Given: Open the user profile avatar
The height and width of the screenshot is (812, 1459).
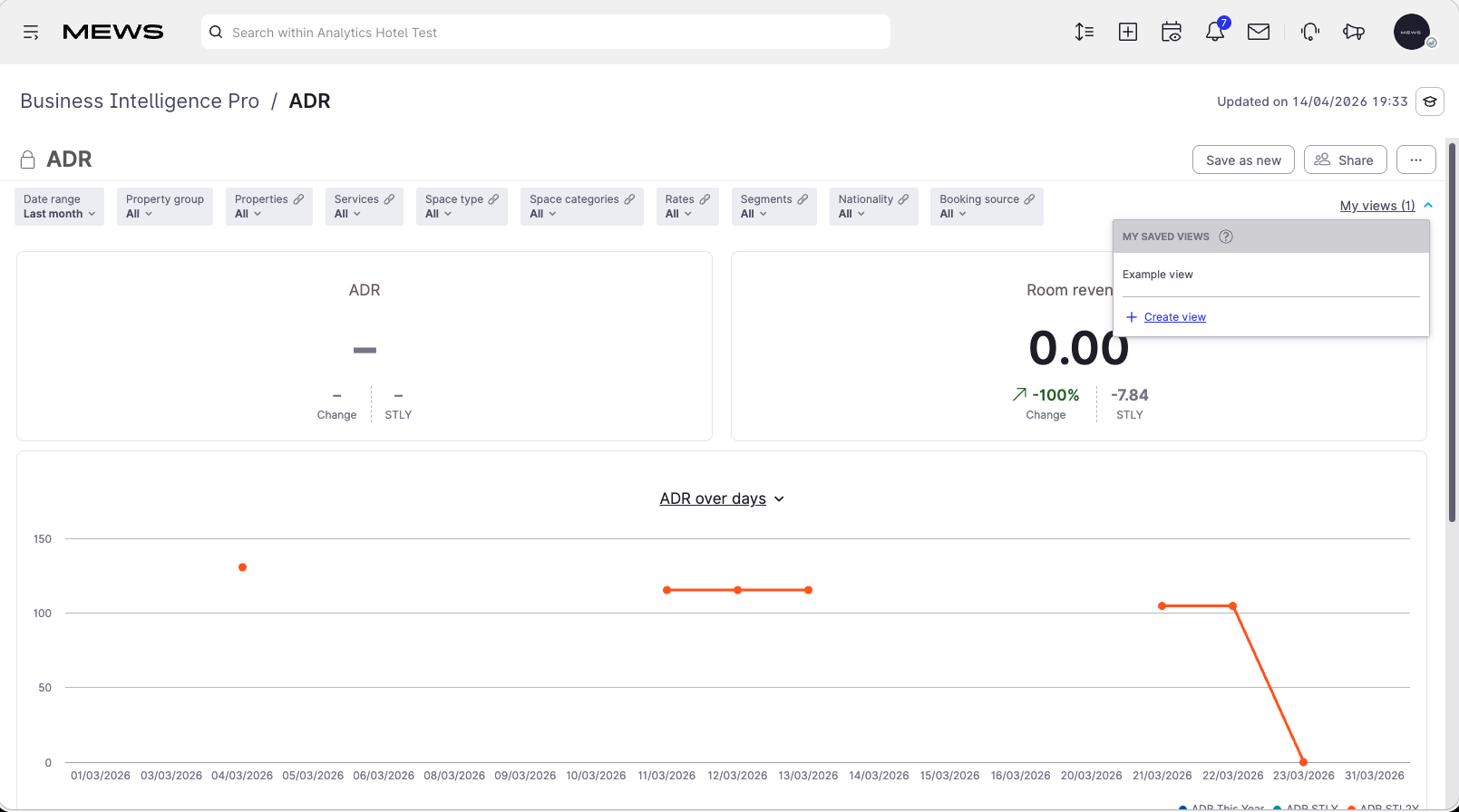Looking at the screenshot, I should [x=1412, y=33].
